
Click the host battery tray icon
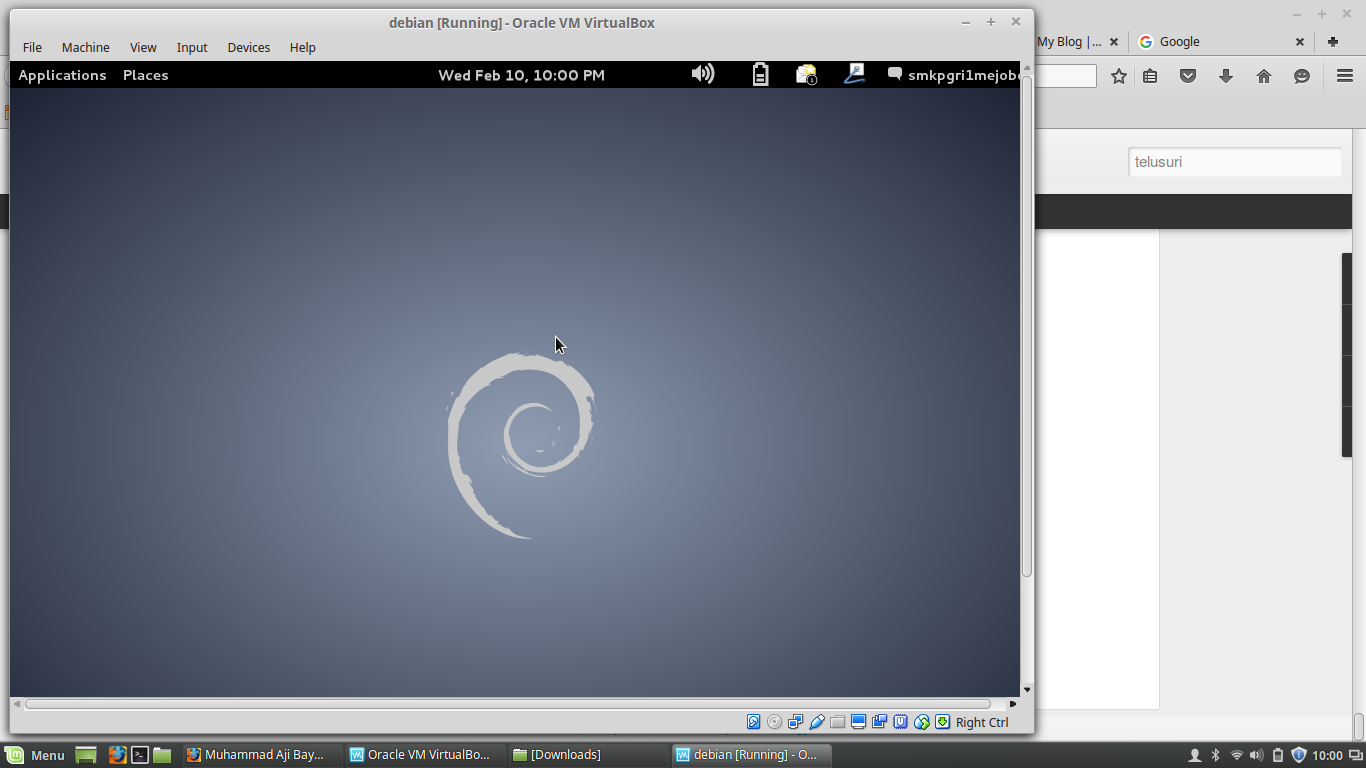(x=1277, y=755)
